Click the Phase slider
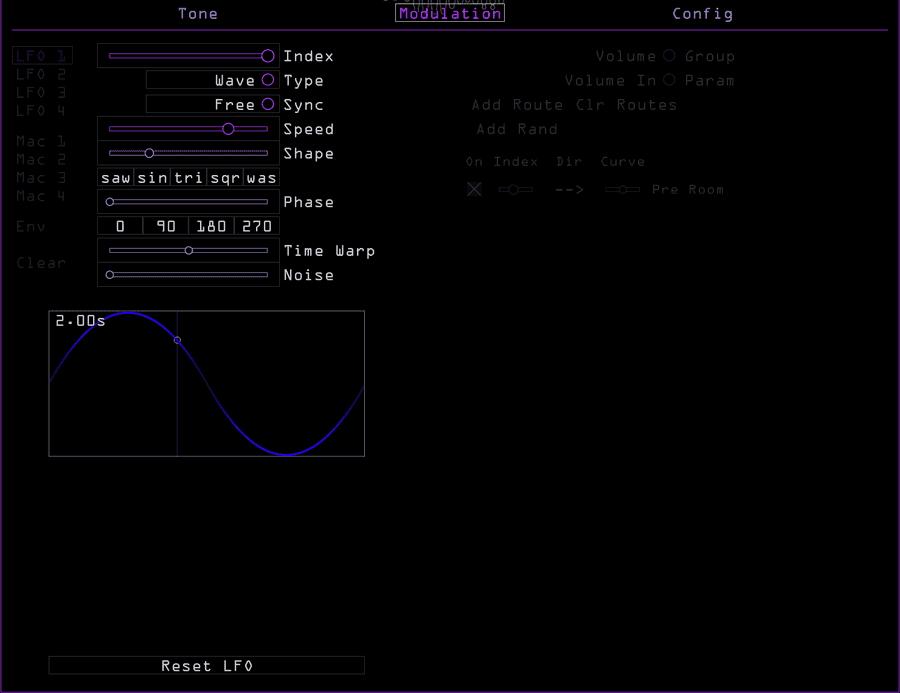This screenshot has width=900, height=693. pos(188,202)
